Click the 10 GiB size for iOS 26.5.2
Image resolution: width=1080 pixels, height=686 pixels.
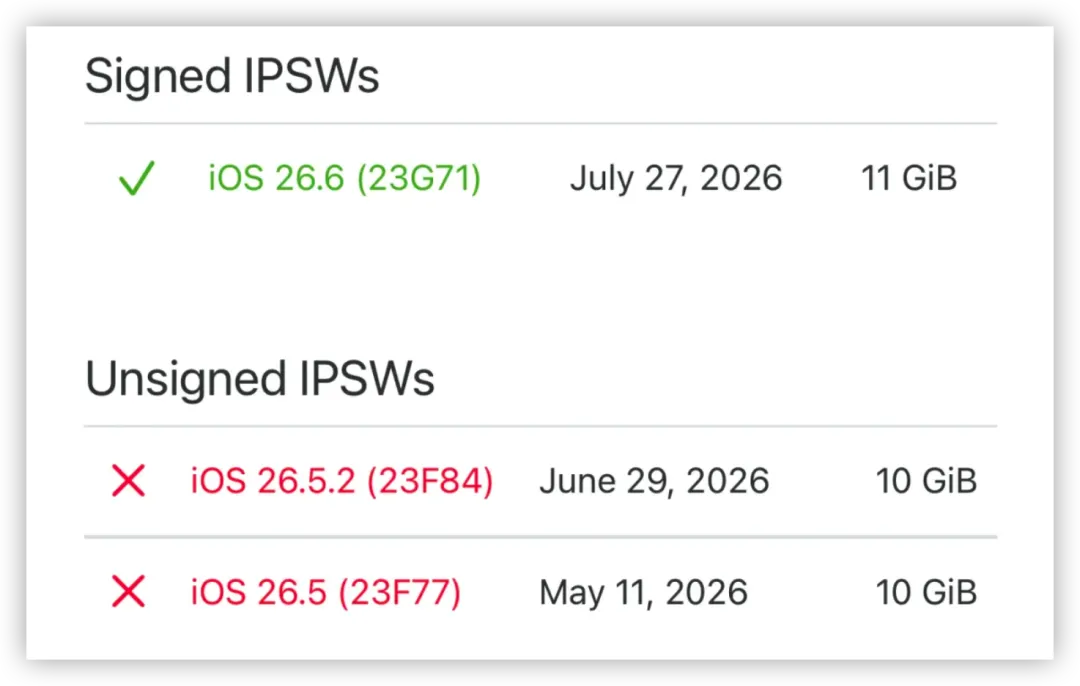tap(926, 480)
